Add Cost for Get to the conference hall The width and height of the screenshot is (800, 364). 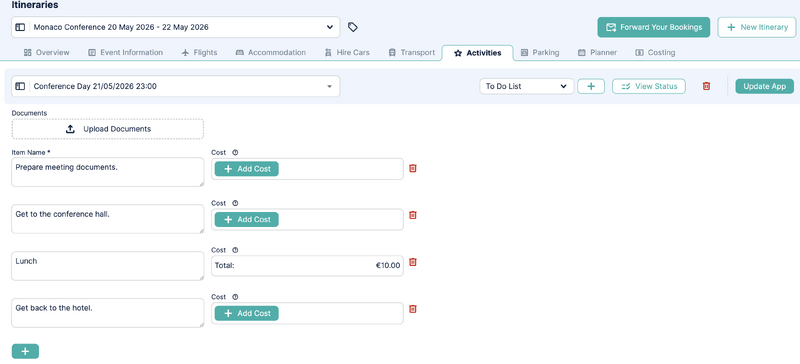point(246,220)
